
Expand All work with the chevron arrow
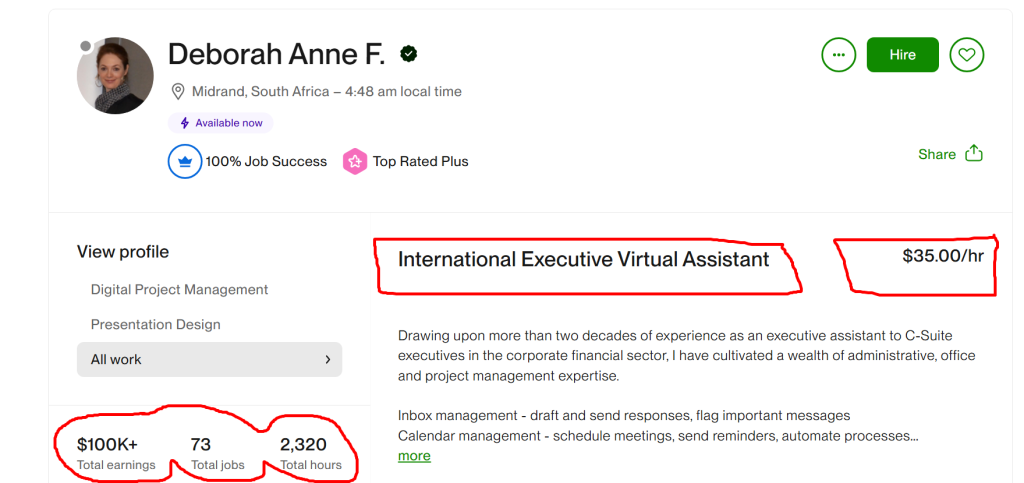pos(327,359)
